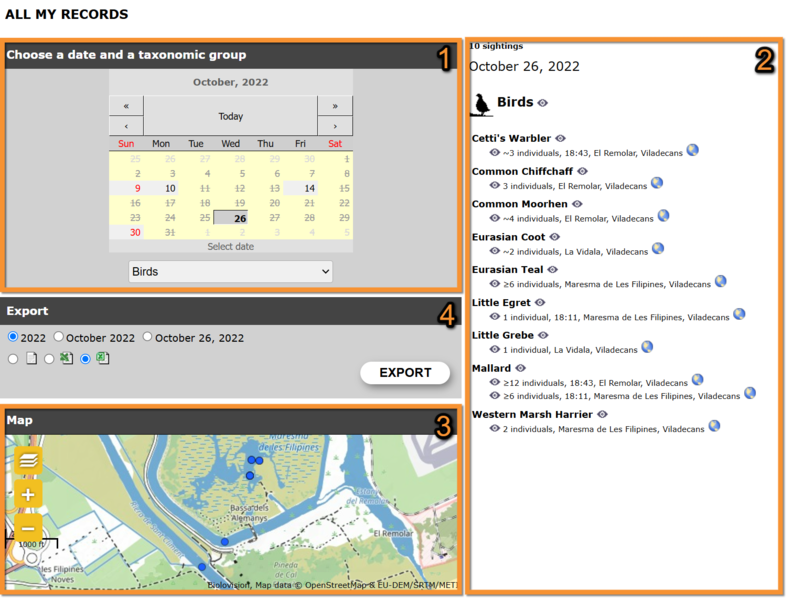Click eye icon beside Birds heading

[543, 103]
